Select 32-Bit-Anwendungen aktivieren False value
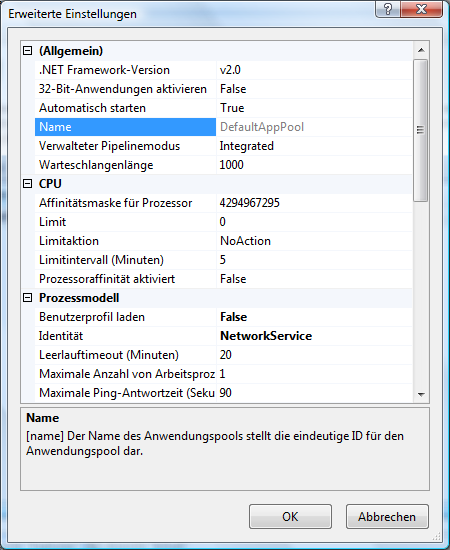The height and width of the screenshot is (550, 450). pyautogui.click(x=314, y=89)
